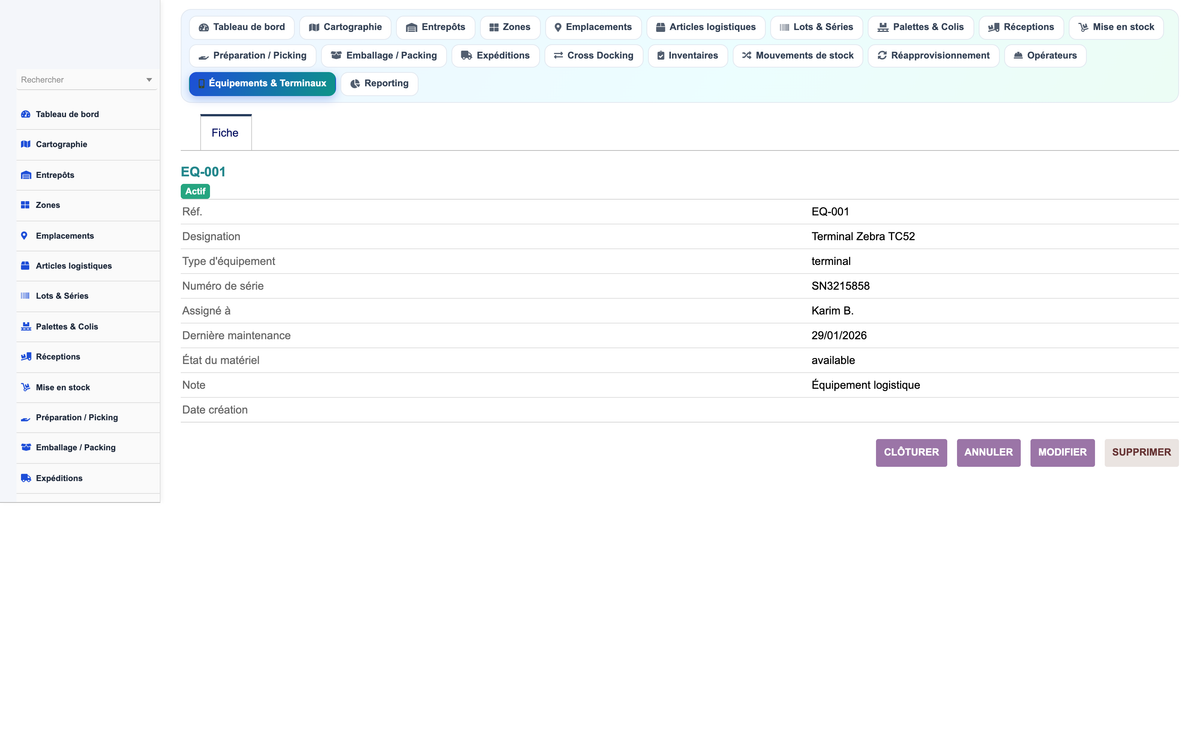Click the shuffle icon on Mouvements de stock
Screen dimensions: 1200x743
pos(746,55)
